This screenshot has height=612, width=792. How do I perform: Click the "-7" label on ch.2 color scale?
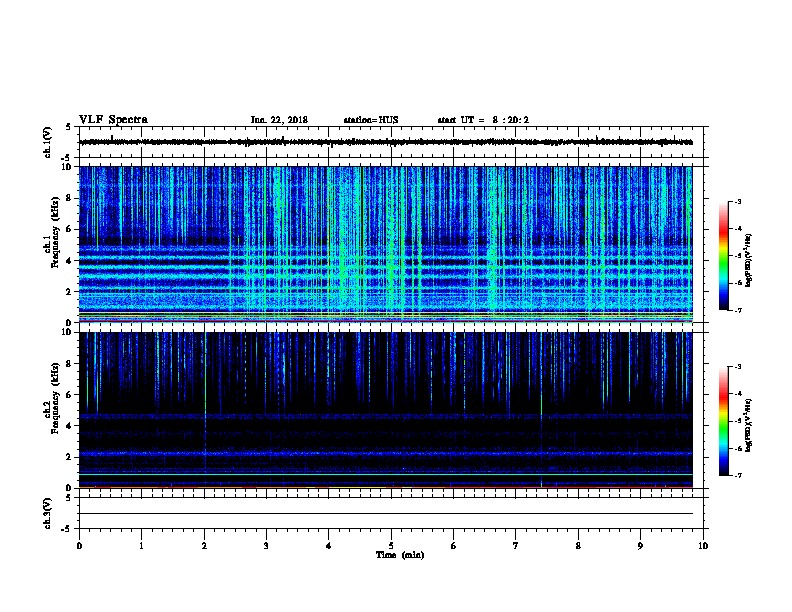click(737, 476)
